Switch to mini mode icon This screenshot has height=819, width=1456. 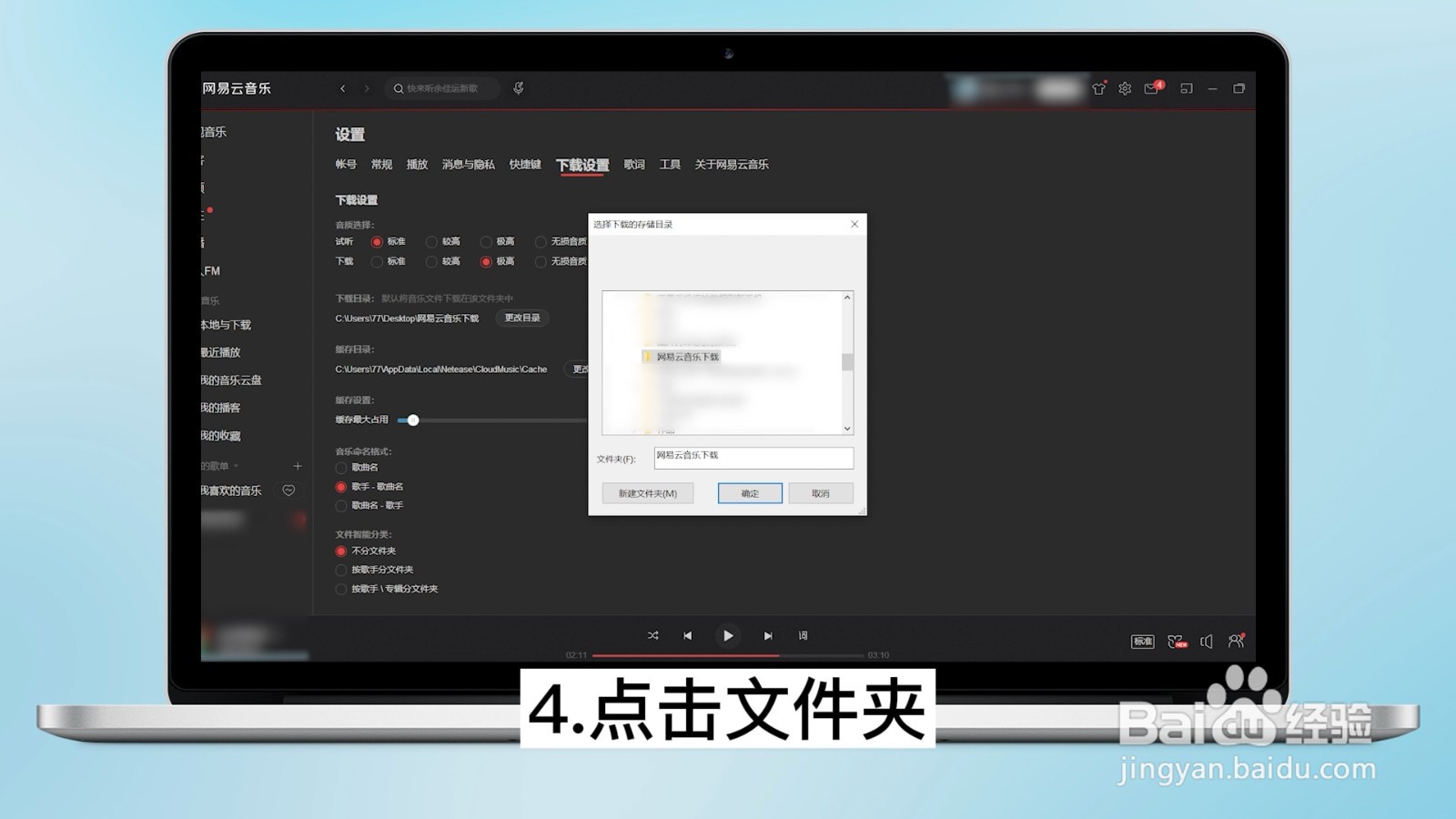1186,88
